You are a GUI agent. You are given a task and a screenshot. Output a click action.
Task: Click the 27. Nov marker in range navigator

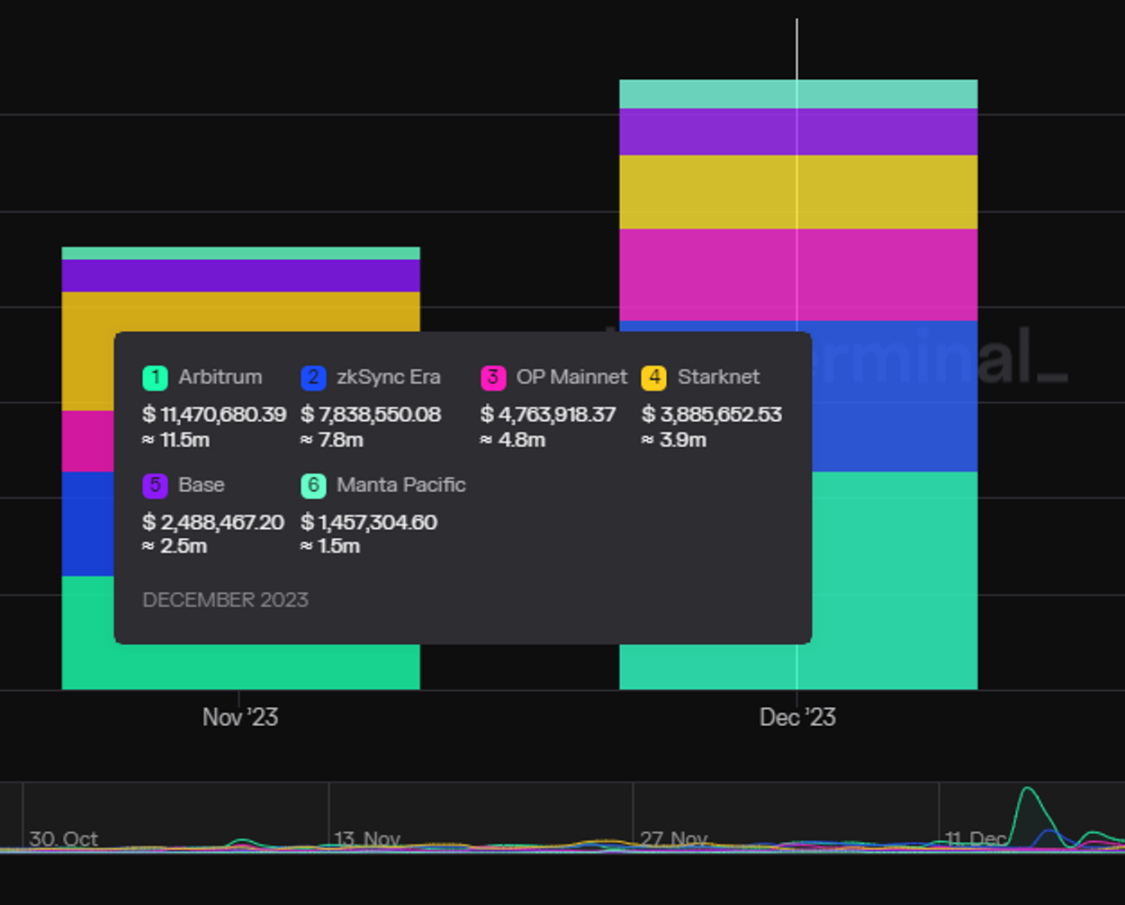click(673, 838)
